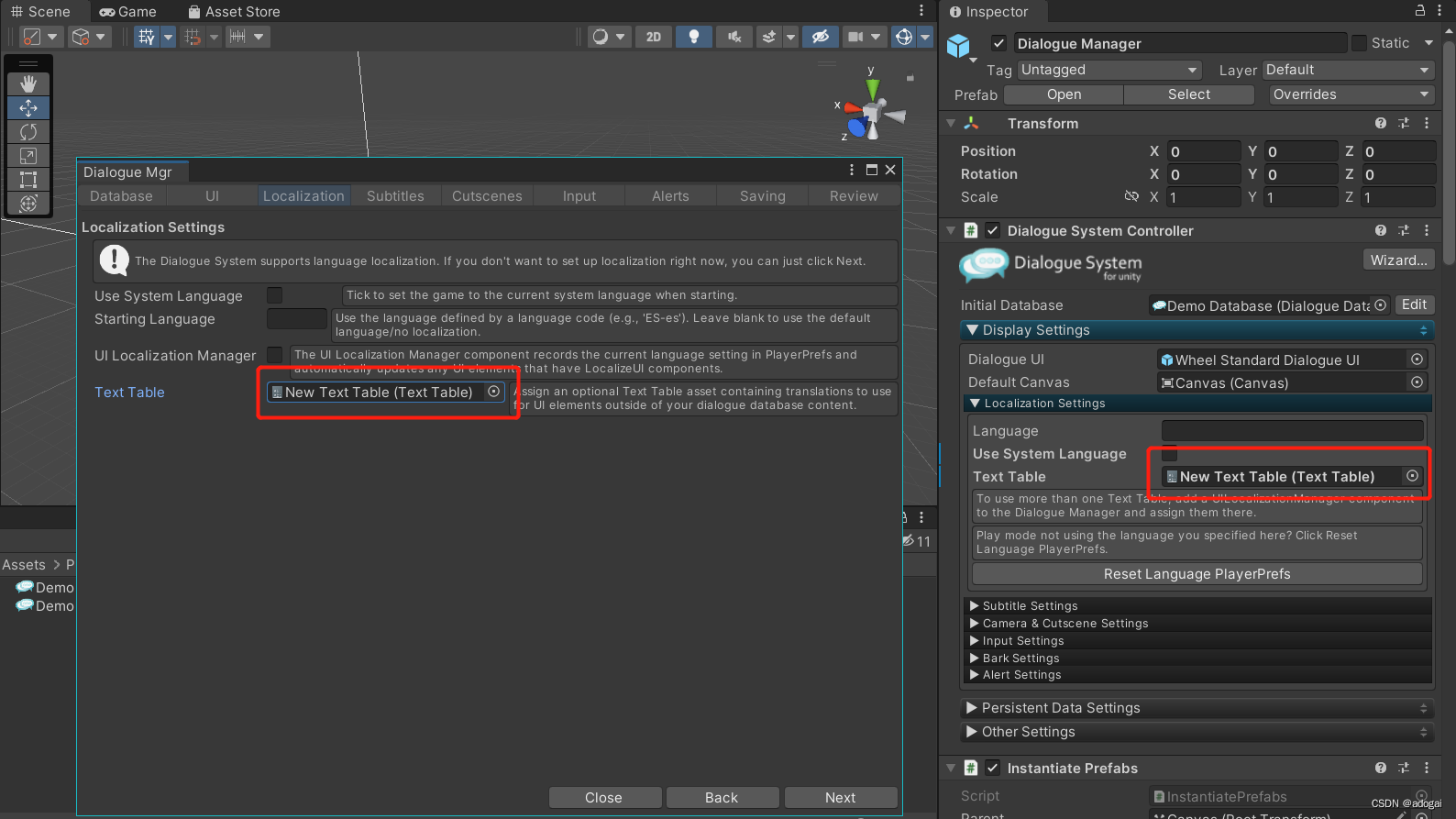Viewport: 1456px width, 819px height.
Task: Enable Use System Language in Dialogue Mgr window
Action: pyautogui.click(x=274, y=295)
